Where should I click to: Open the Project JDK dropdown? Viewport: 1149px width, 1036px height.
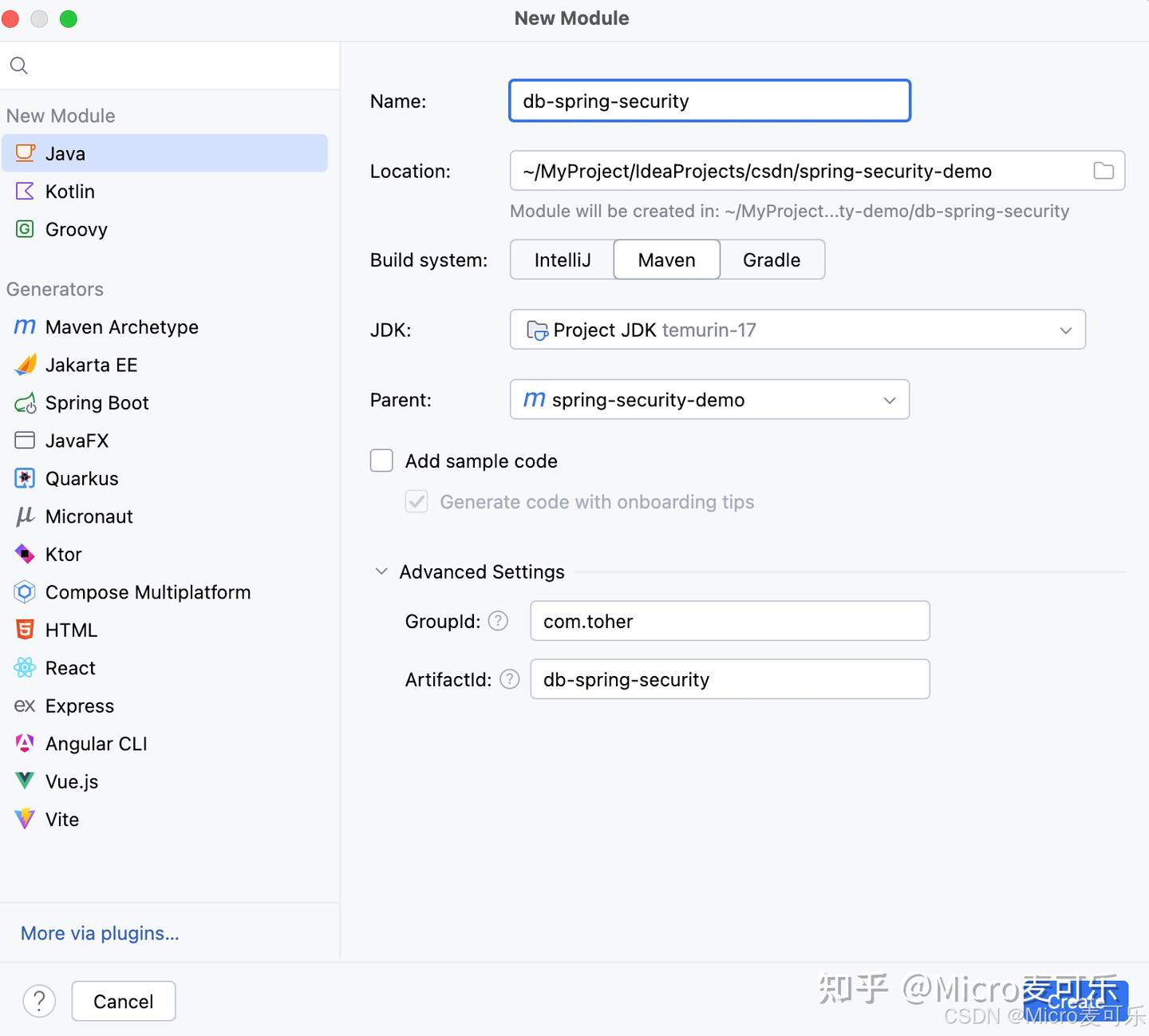[797, 330]
